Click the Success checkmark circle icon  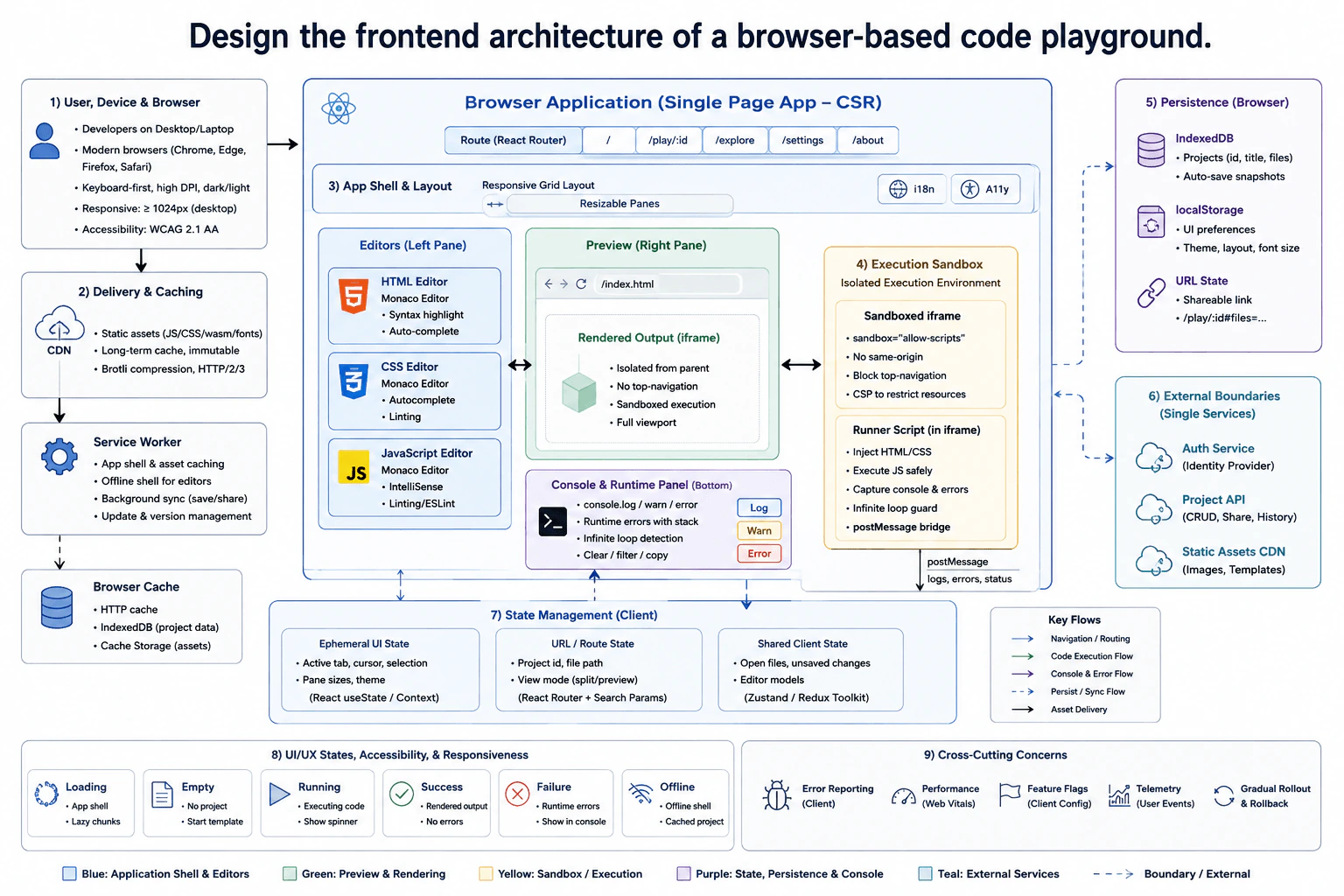(402, 794)
